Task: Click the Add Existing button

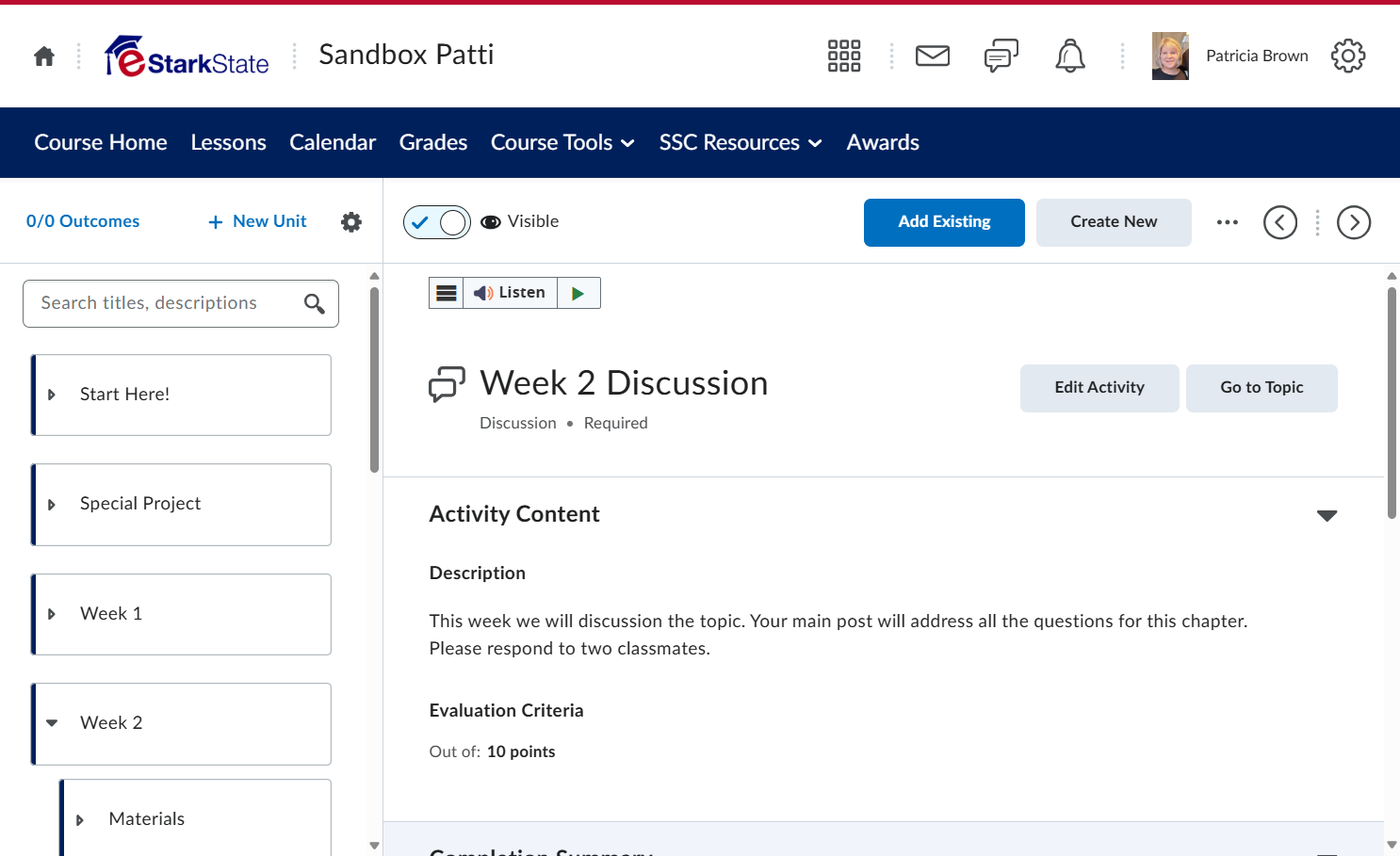Action: click(x=944, y=222)
